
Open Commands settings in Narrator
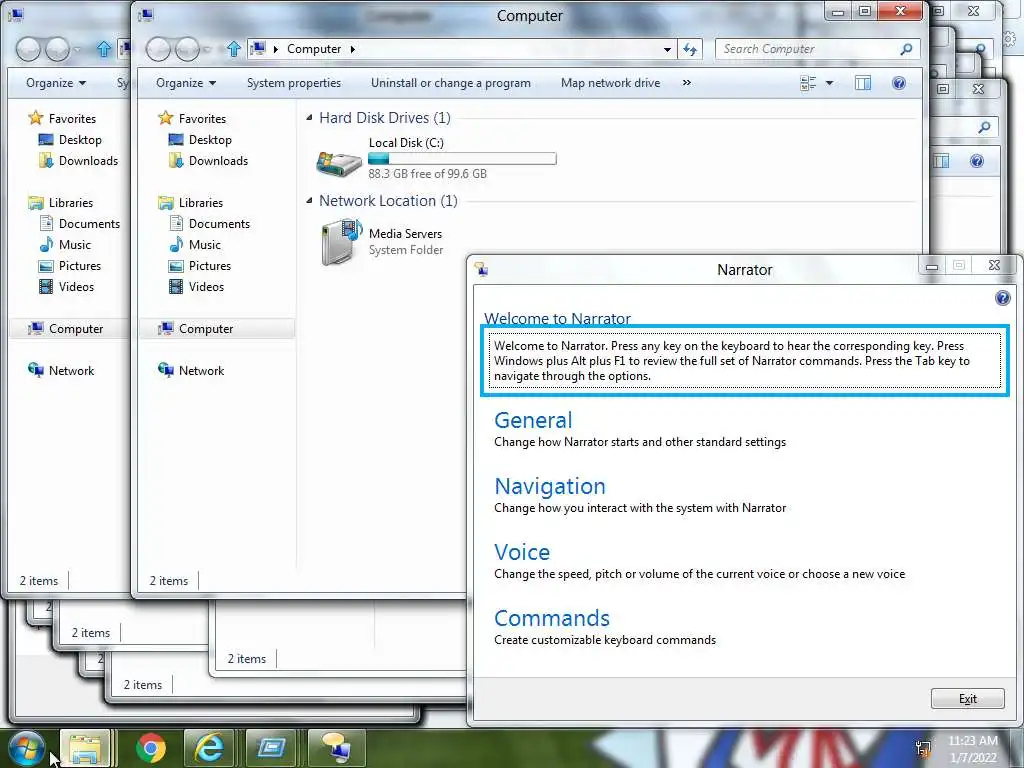tap(552, 618)
